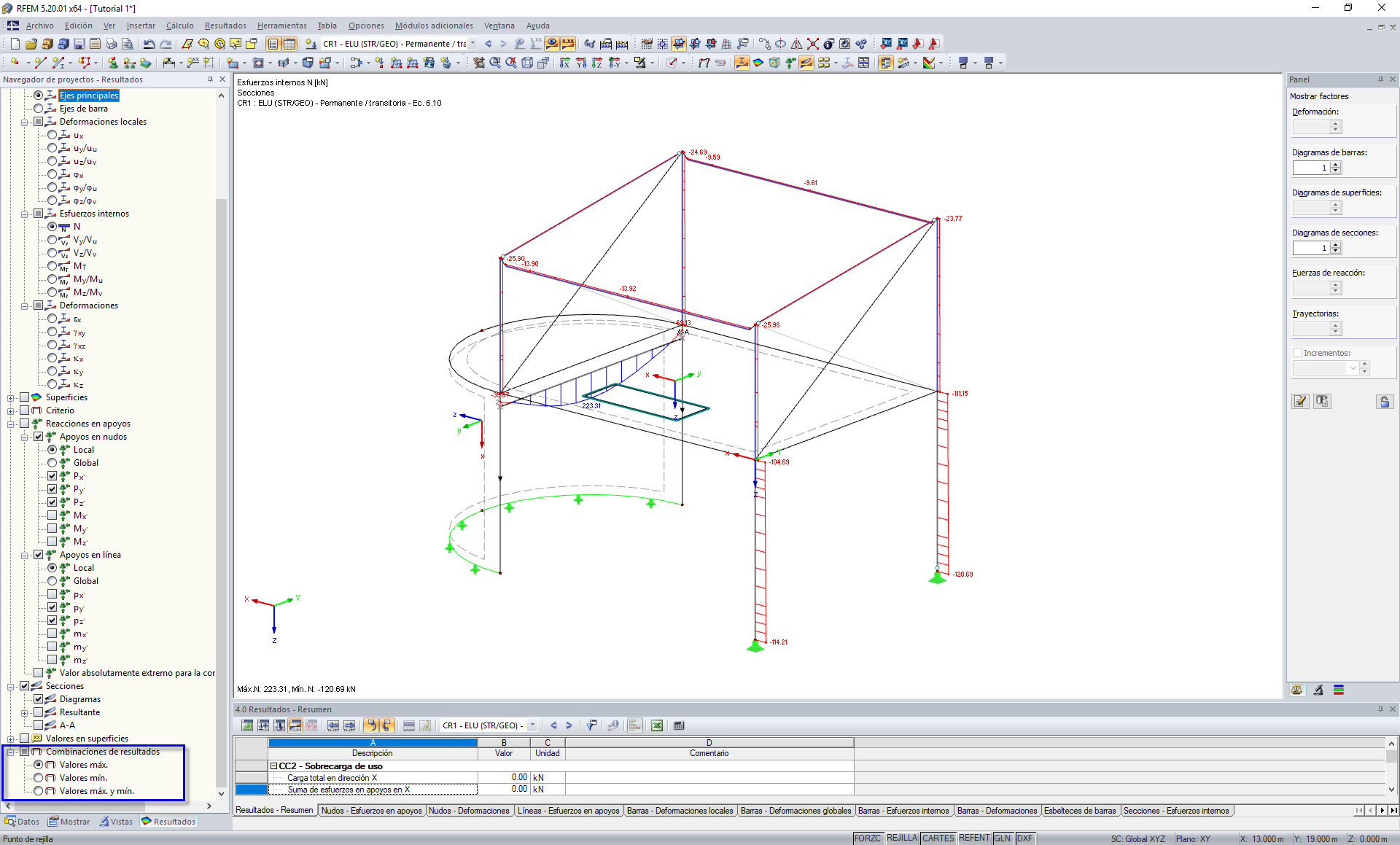Click the next load case arrow in toolbar
This screenshot has height=845, width=1400.
(x=503, y=44)
